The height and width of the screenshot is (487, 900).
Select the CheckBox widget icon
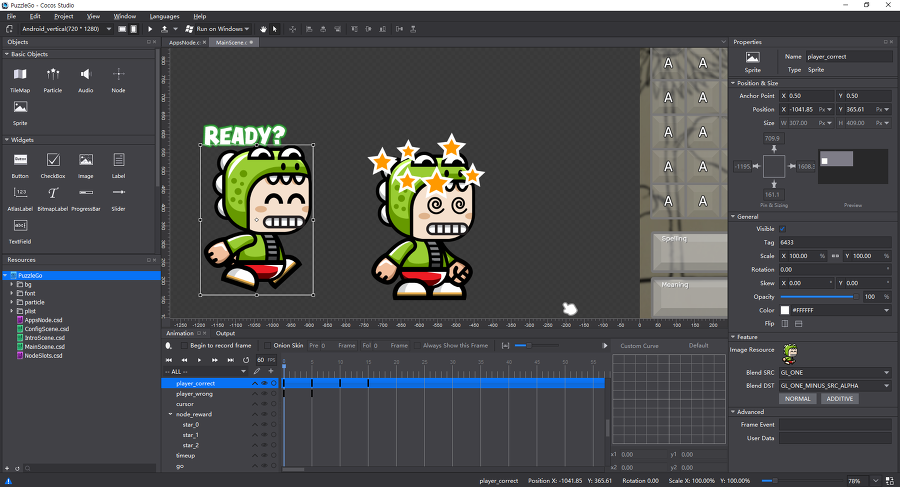click(53, 160)
